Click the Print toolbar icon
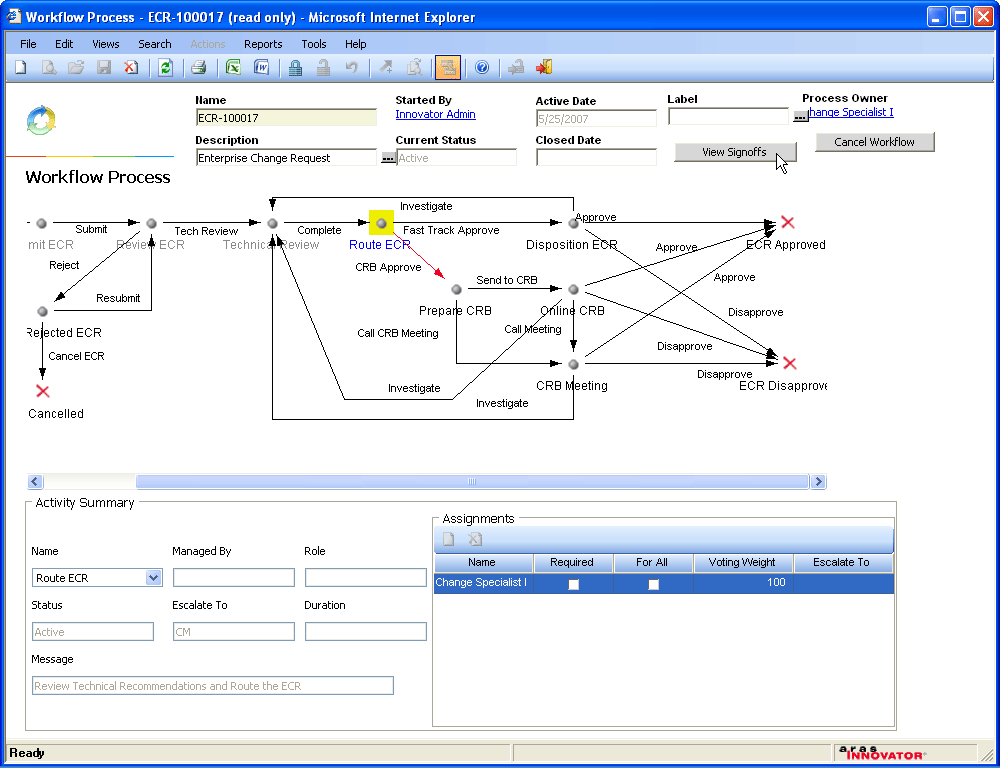The image size is (1000, 768). tap(198, 68)
